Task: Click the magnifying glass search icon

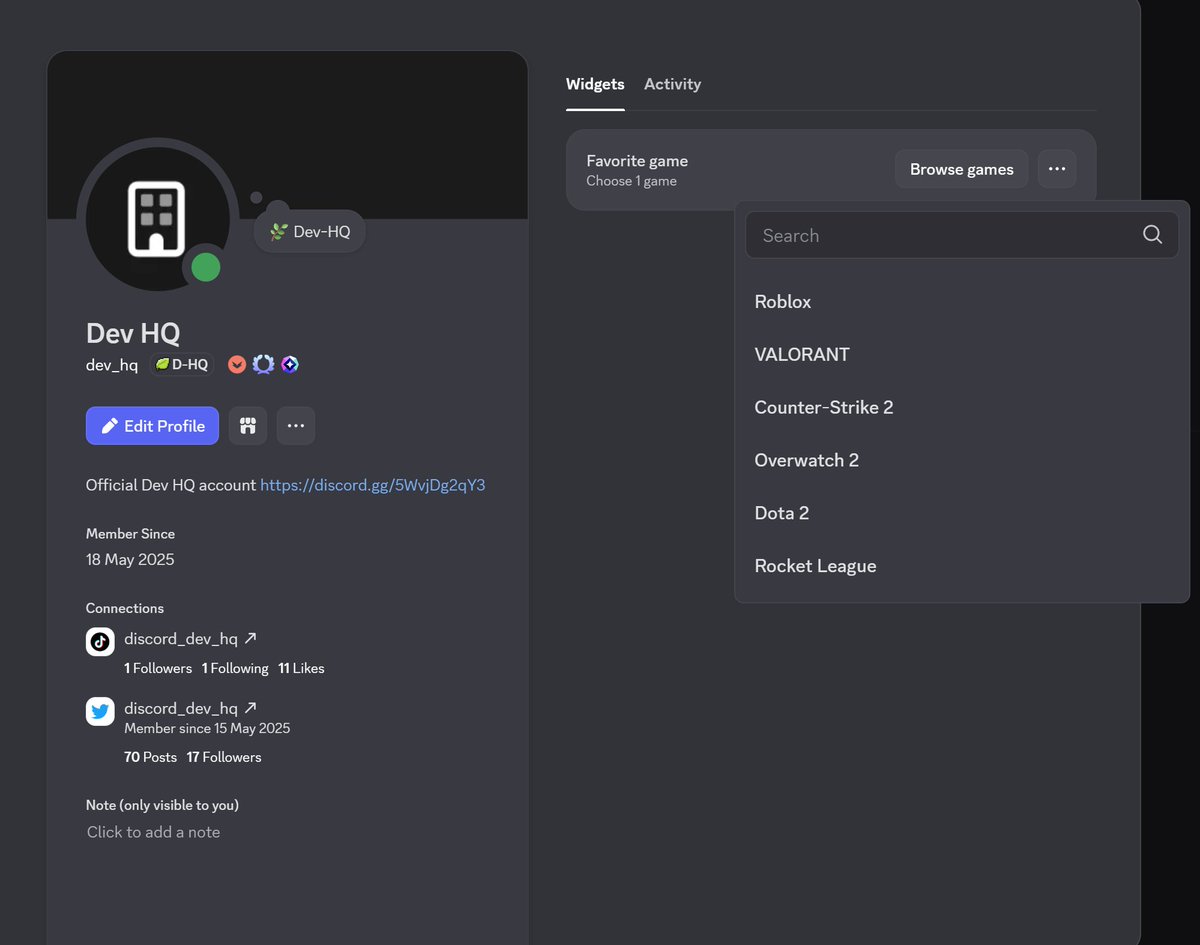Action: coord(1152,235)
